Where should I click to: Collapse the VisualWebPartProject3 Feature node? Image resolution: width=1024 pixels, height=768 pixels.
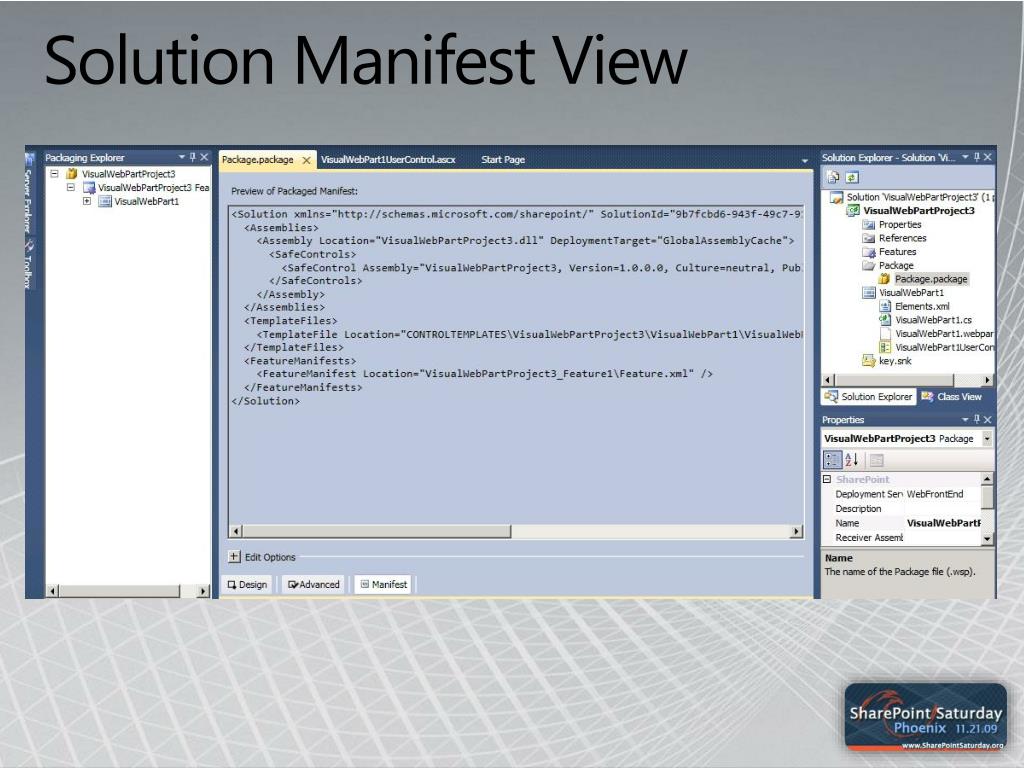(71, 187)
